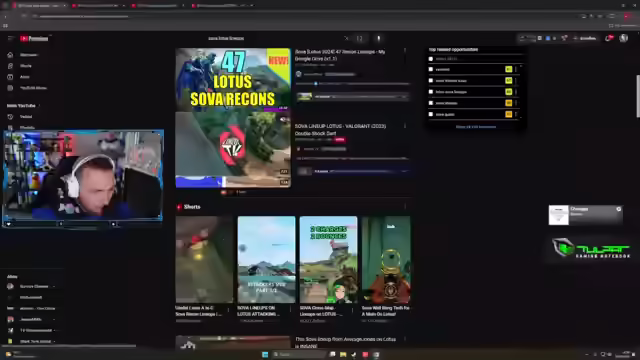
Task: Open options for Sova Lineup Lotus video
Action: [405, 126]
